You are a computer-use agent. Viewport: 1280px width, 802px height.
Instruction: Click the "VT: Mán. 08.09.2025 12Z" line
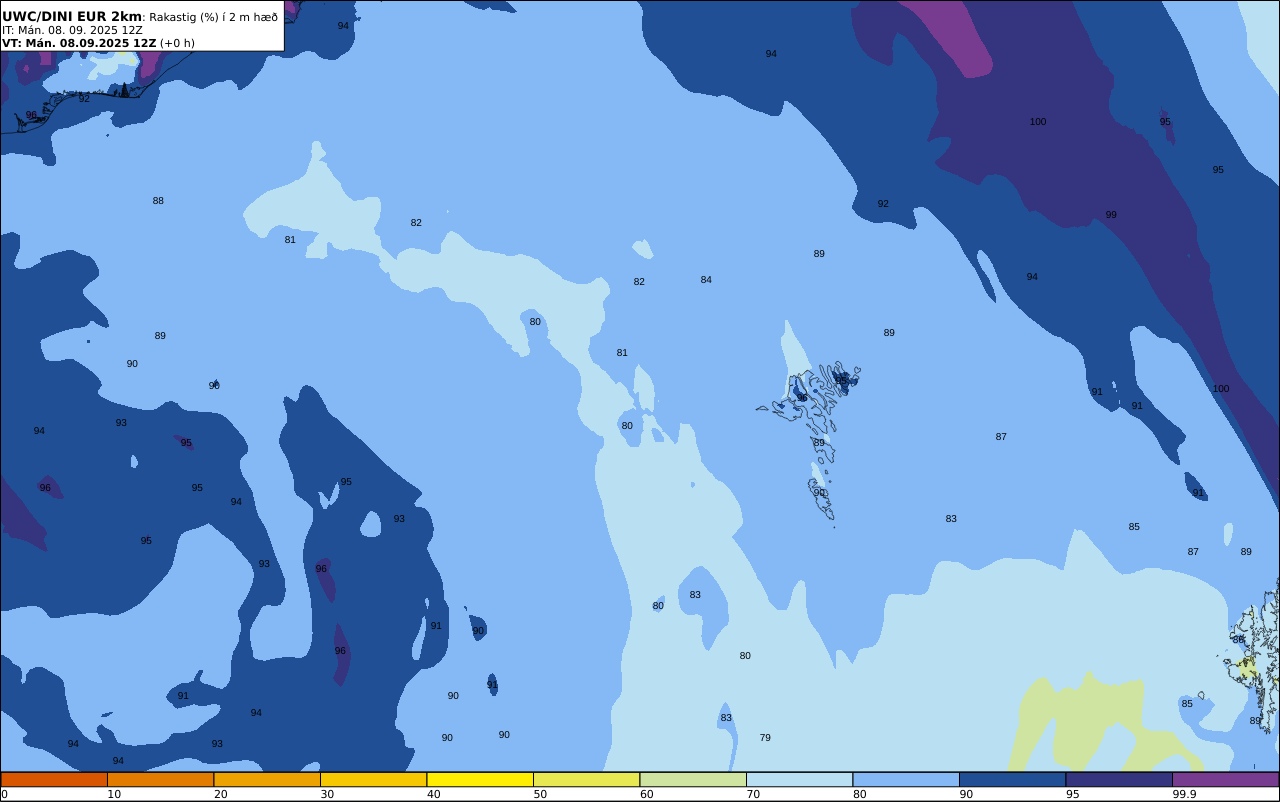[x=79, y=43]
